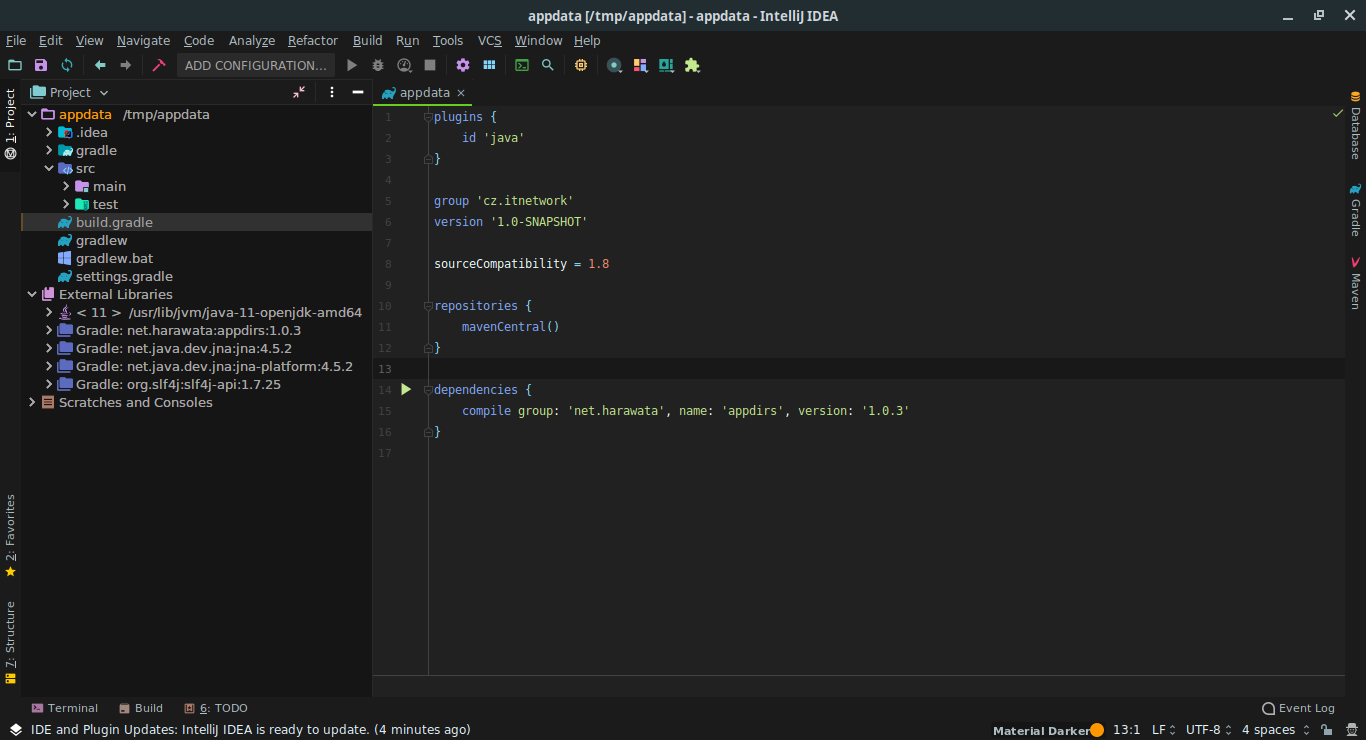Click the Run gutter arrow beside dependencies
The image size is (1366, 740).
click(406, 389)
